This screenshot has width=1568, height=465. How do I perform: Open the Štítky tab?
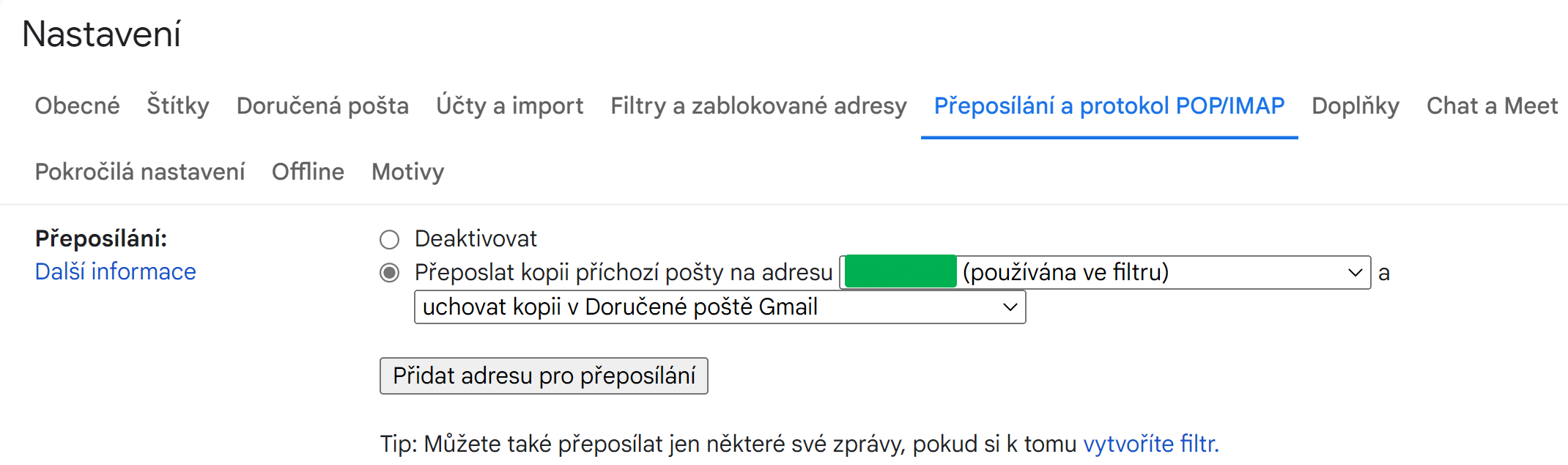point(178,106)
